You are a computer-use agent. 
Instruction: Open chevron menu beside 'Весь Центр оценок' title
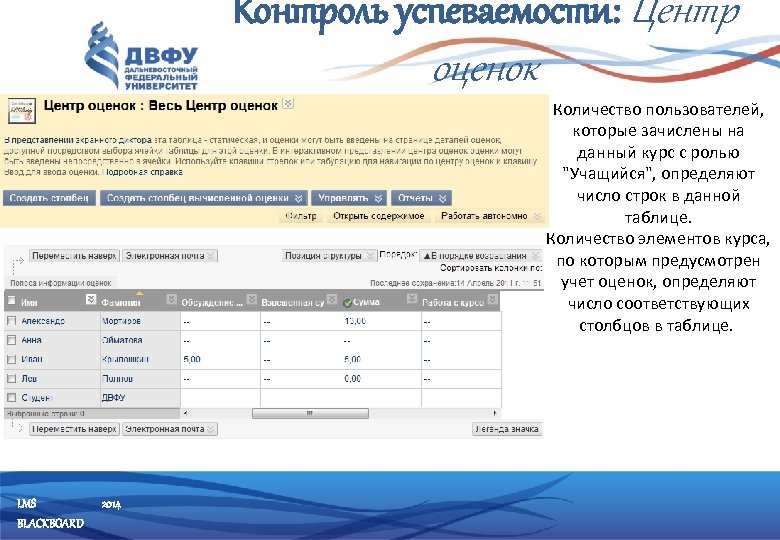(288, 103)
